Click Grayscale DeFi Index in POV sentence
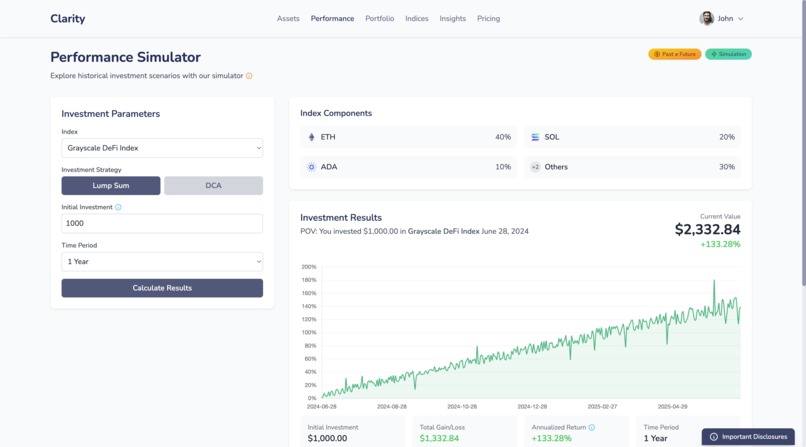806x447 pixels. 443,231
